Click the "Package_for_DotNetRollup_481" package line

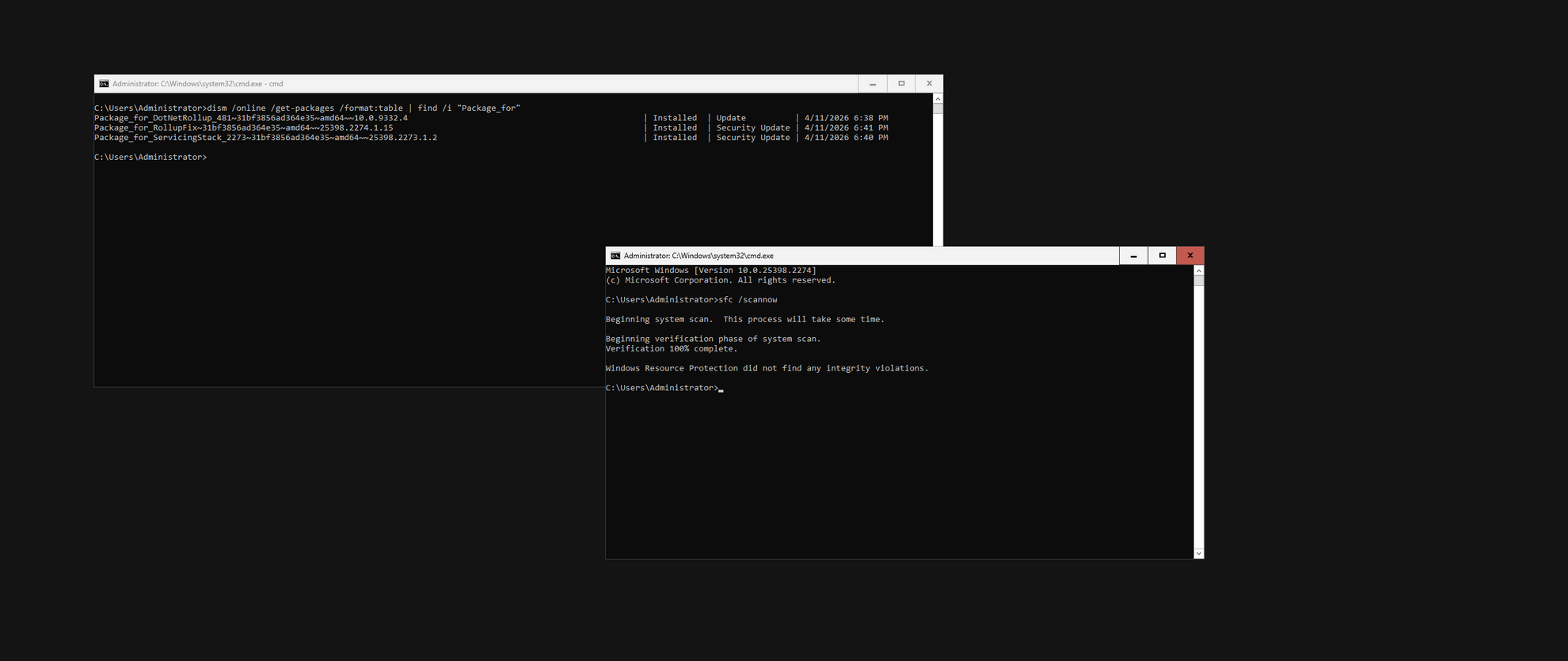(251, 118)
